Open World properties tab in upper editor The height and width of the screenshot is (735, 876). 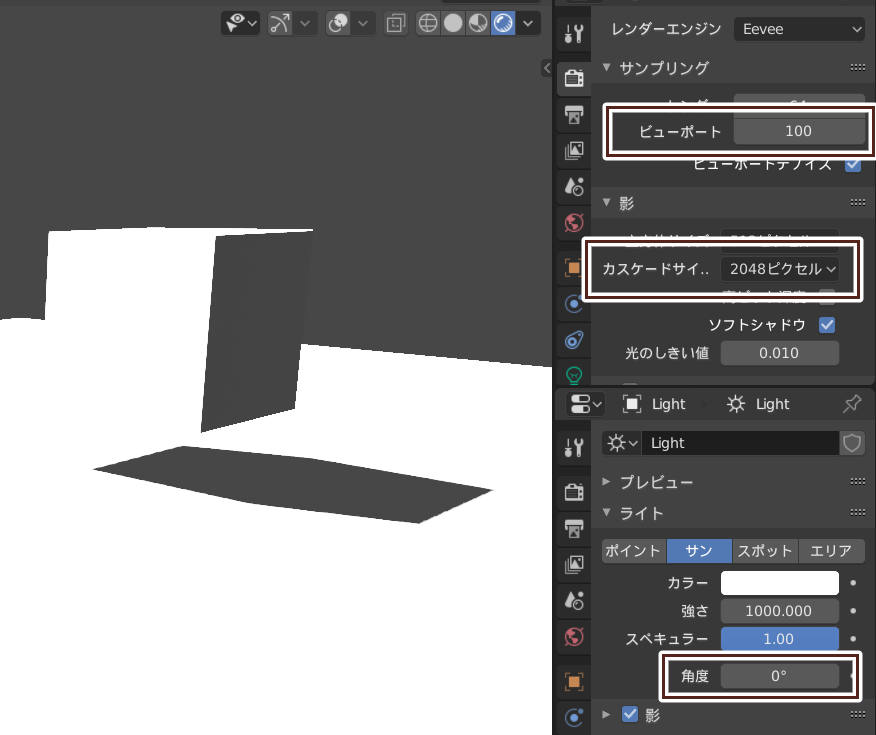[x=574, y=223]
